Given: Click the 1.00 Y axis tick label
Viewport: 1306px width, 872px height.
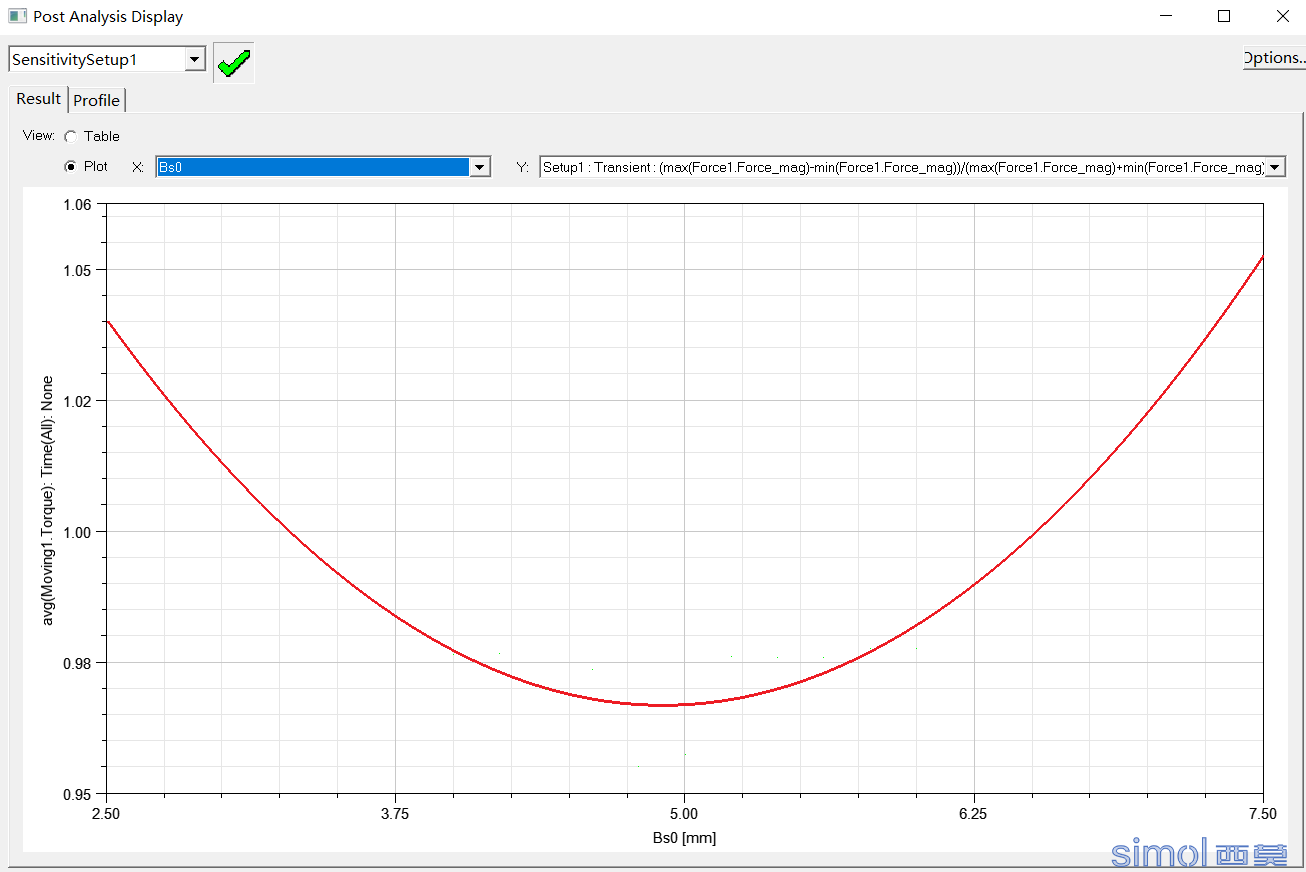Looking at the screenshot, I should point(78,532).
